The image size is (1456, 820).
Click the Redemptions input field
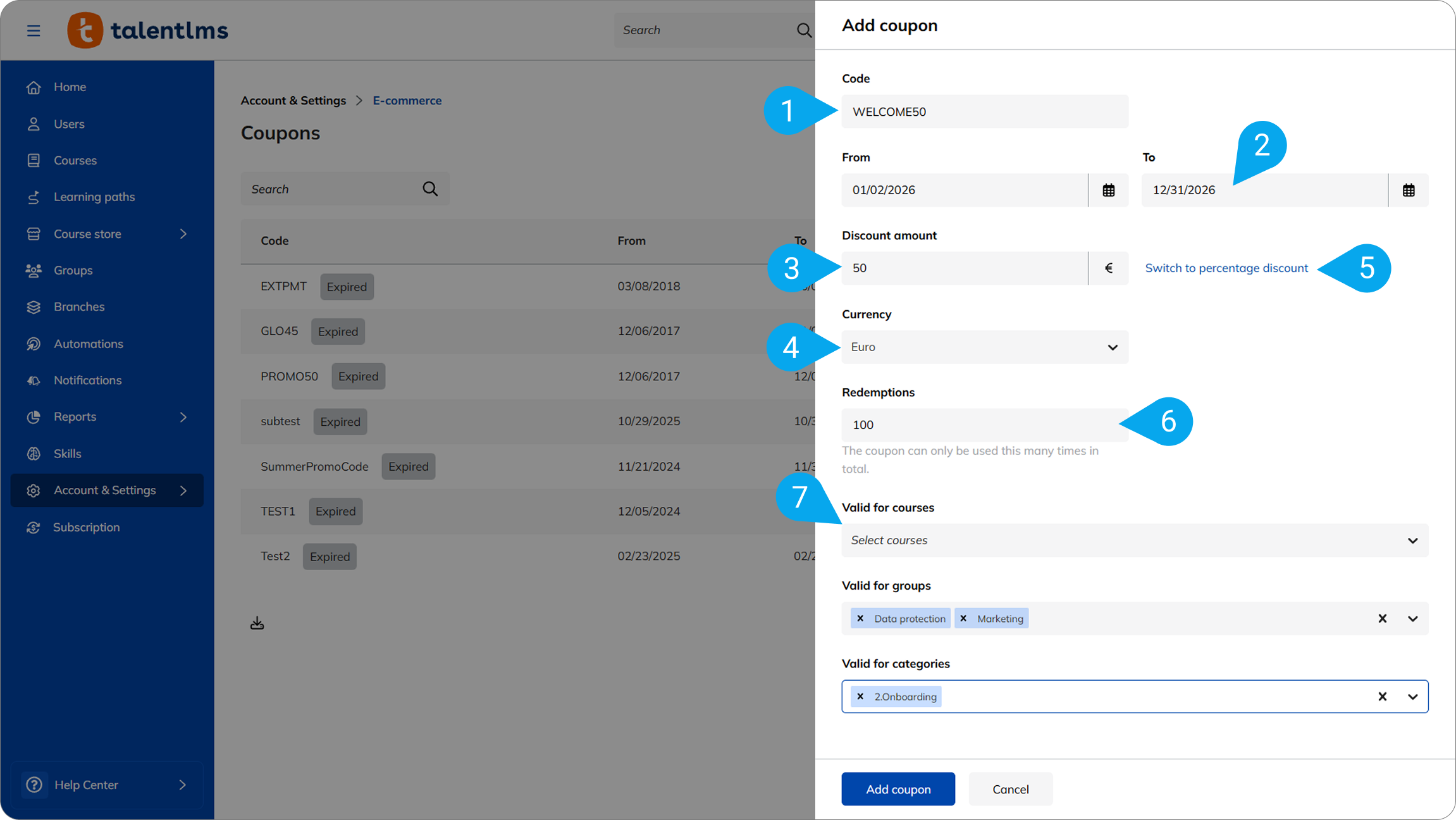984,425
